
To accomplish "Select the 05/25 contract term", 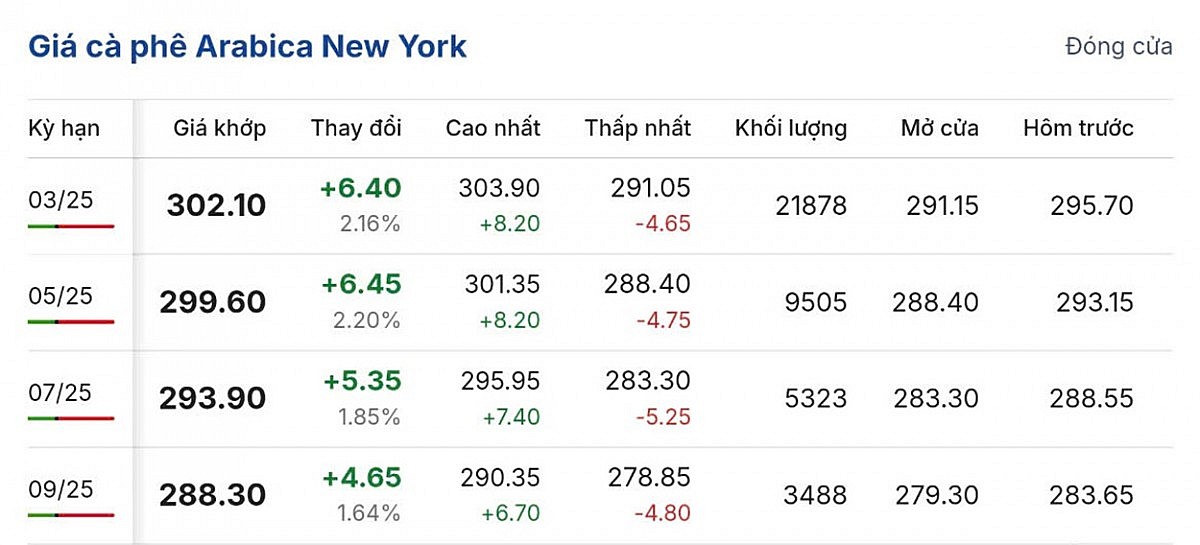I will click(x=61, y=296).
